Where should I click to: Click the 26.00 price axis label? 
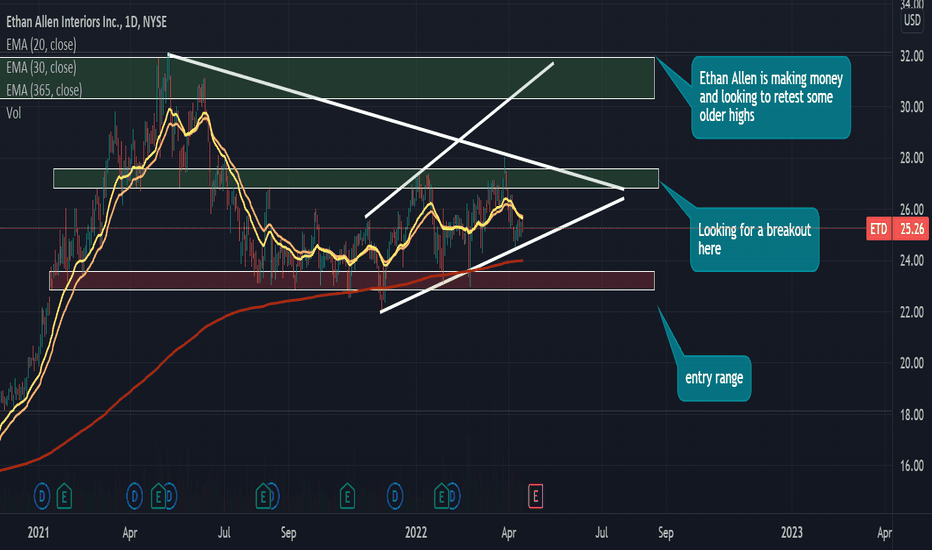click(x=912, y=209)
